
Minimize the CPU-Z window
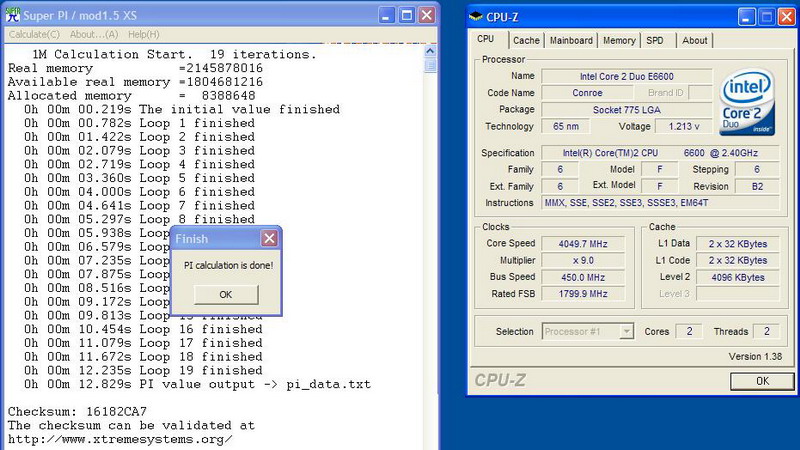[746, 17]
